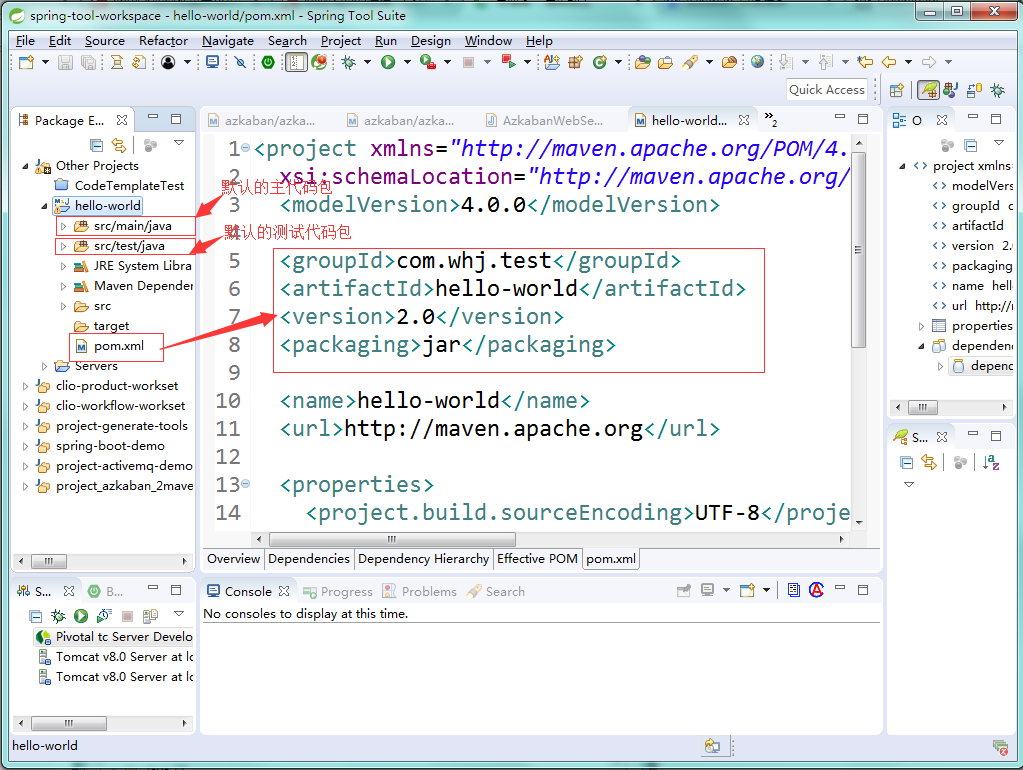The image size is (1023, 770).
Task: Collapse the hello-world project node
Action: (44, 206)
